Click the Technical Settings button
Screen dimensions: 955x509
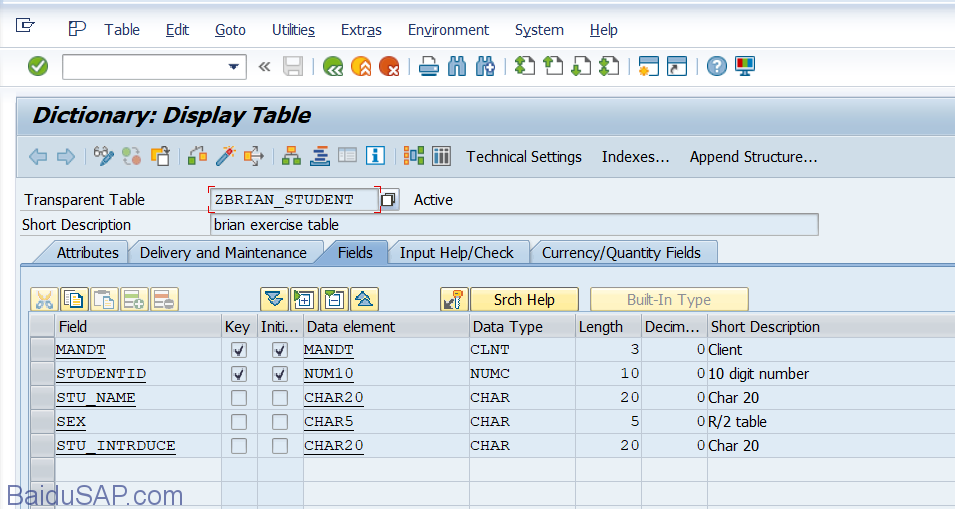[x=523, y=157]
